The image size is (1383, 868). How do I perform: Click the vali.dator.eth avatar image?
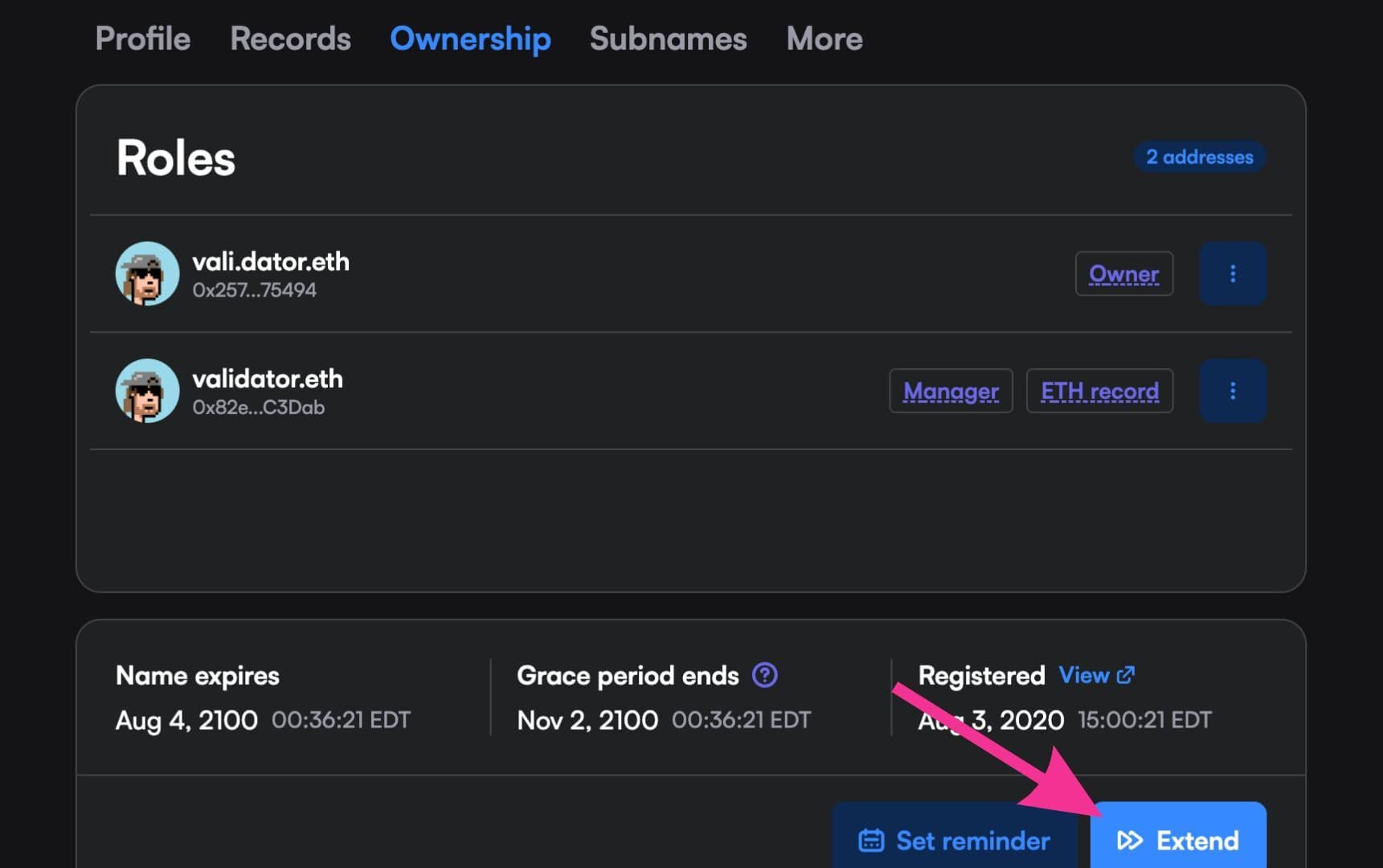click(x=147, y=274)
